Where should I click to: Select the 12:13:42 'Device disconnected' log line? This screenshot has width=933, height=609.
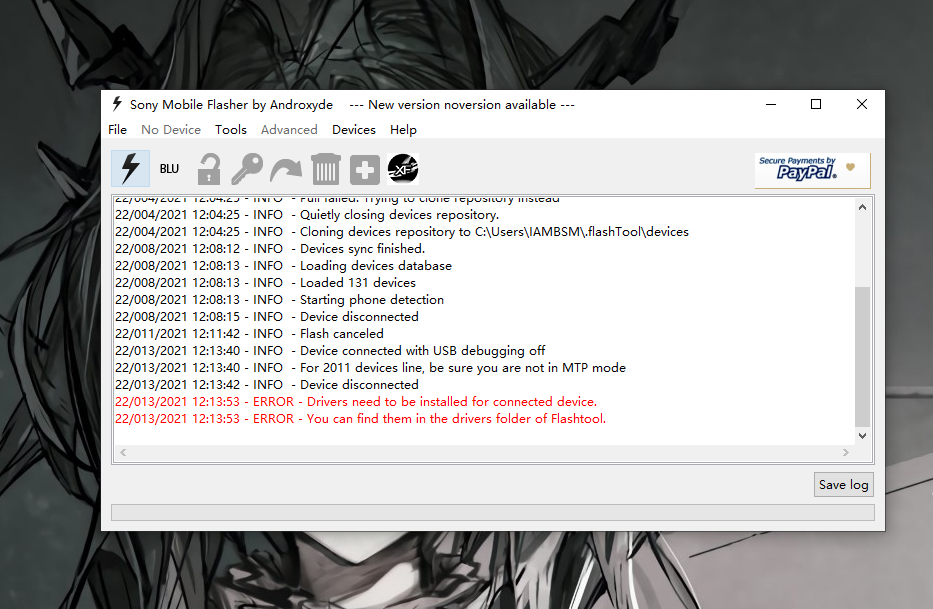(x=267, y=385)
